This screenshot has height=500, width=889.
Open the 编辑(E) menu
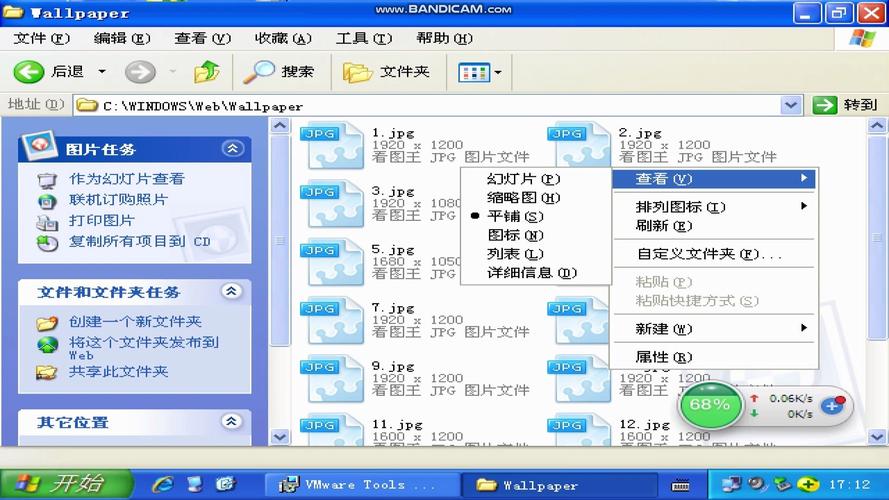coord(122,39)
